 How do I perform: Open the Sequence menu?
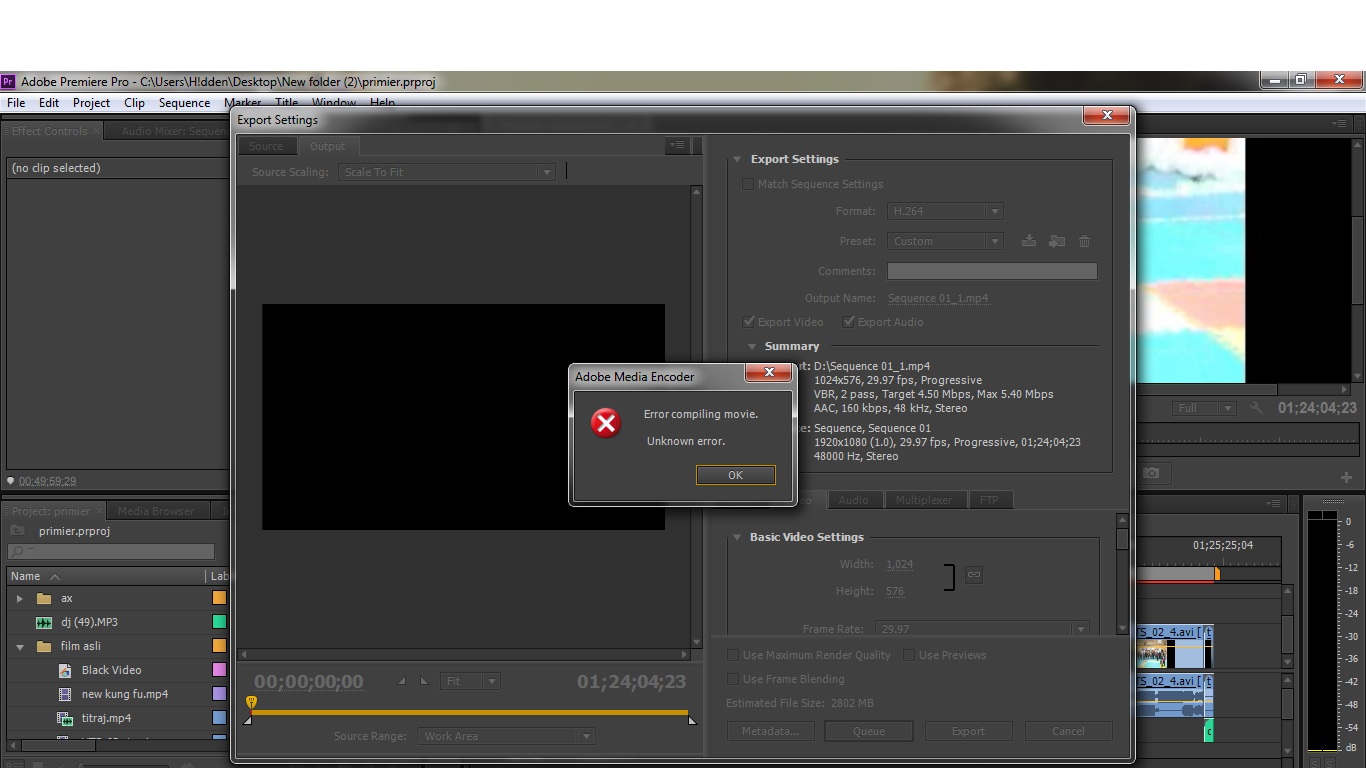[184, 102]
